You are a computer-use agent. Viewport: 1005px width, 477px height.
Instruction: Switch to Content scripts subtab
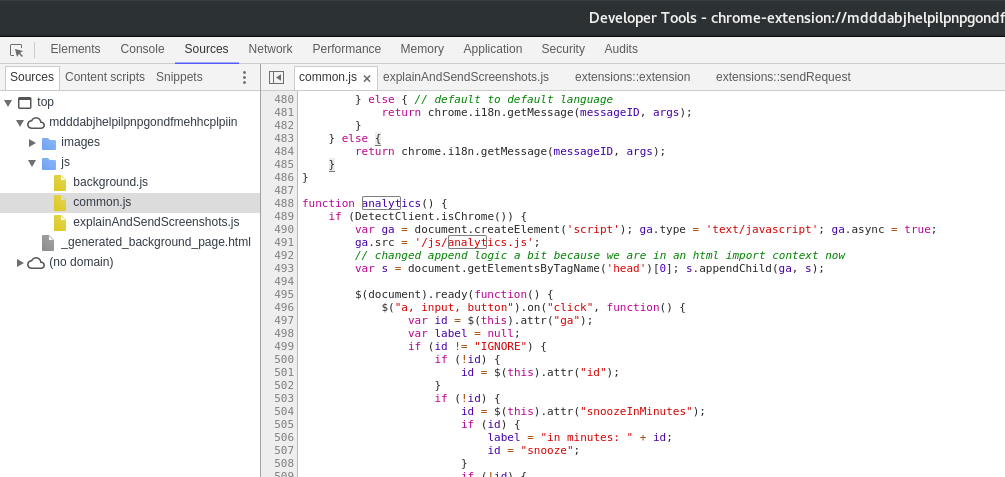coord(105,77)
